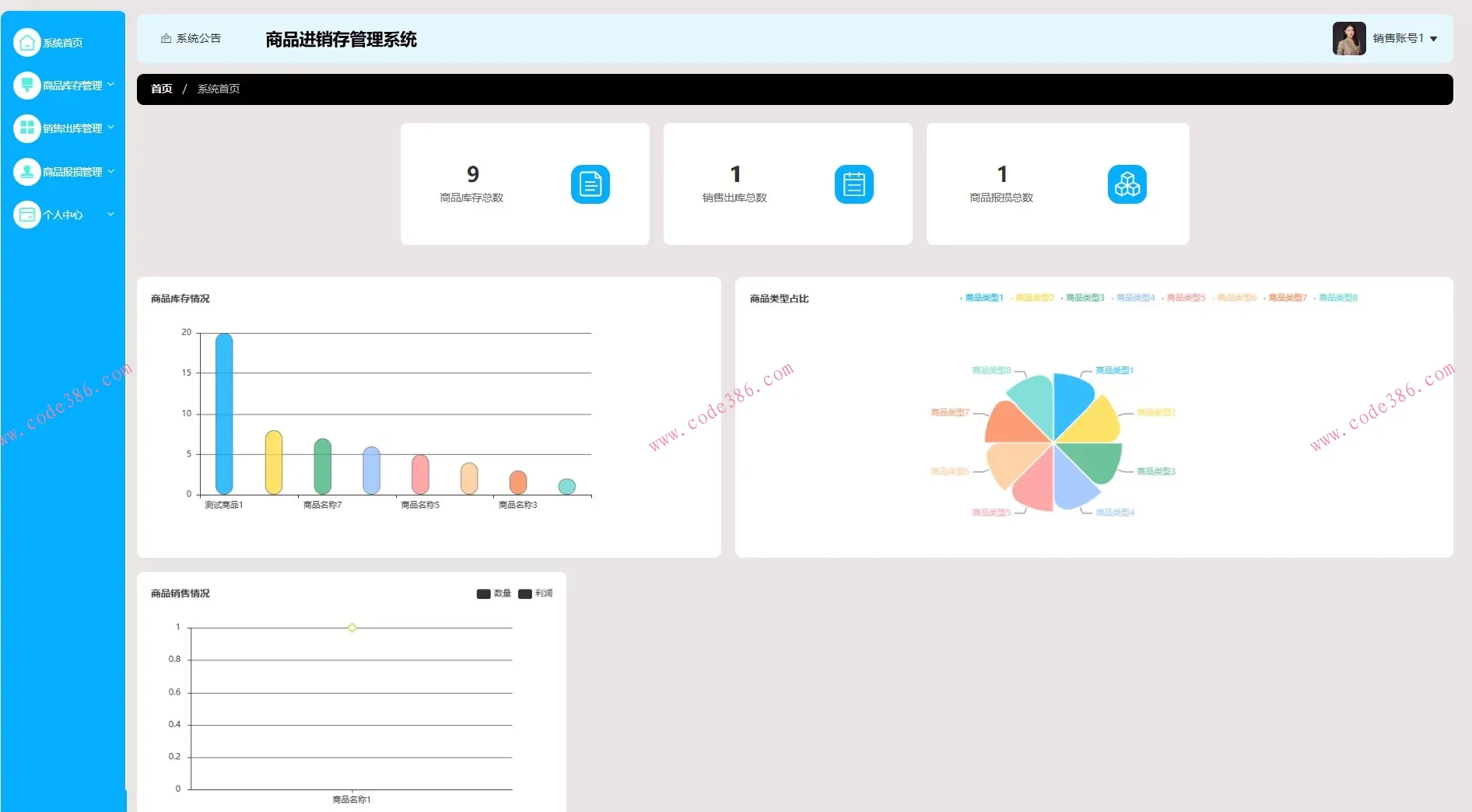Click the calendar icon on 销售出库总数 card
Viewport: 1472px width, 812px height.
[x=854, y=184]
